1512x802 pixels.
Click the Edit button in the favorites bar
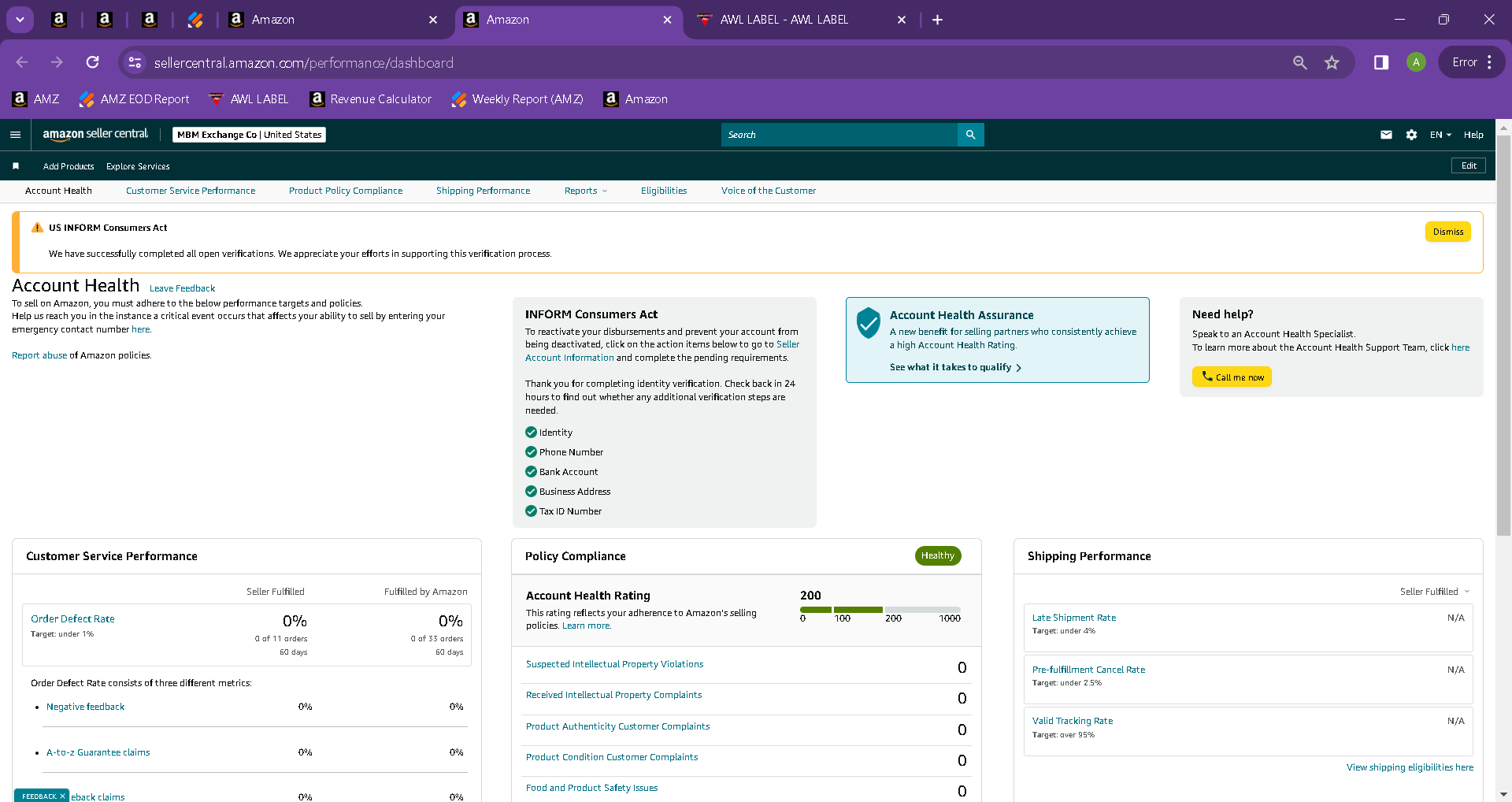pyautogui.click(x=1469, y=165)
